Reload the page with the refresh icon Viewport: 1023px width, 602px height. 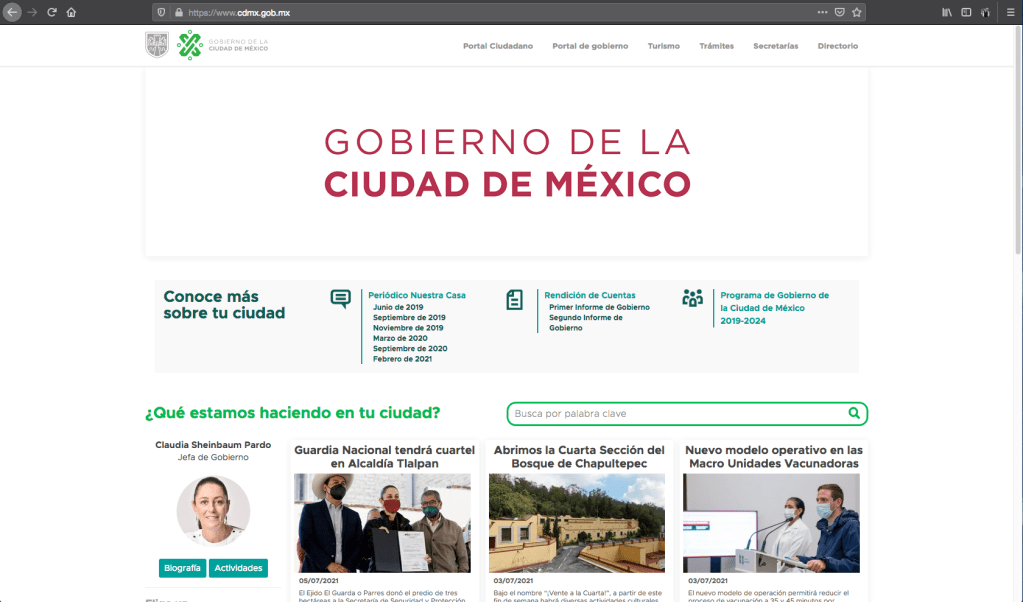click(51, 12)
